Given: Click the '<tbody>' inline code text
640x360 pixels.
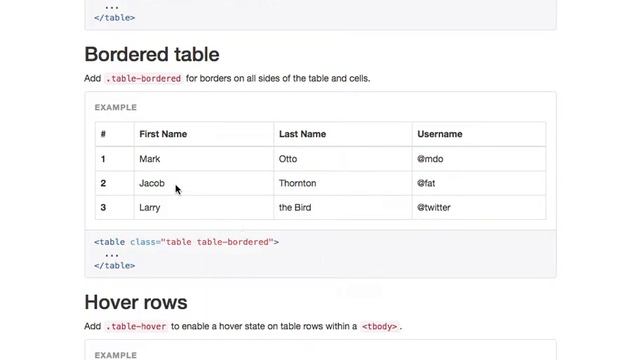Looking at the screenshot, I should pyautogui.click(x=380, y=327).
